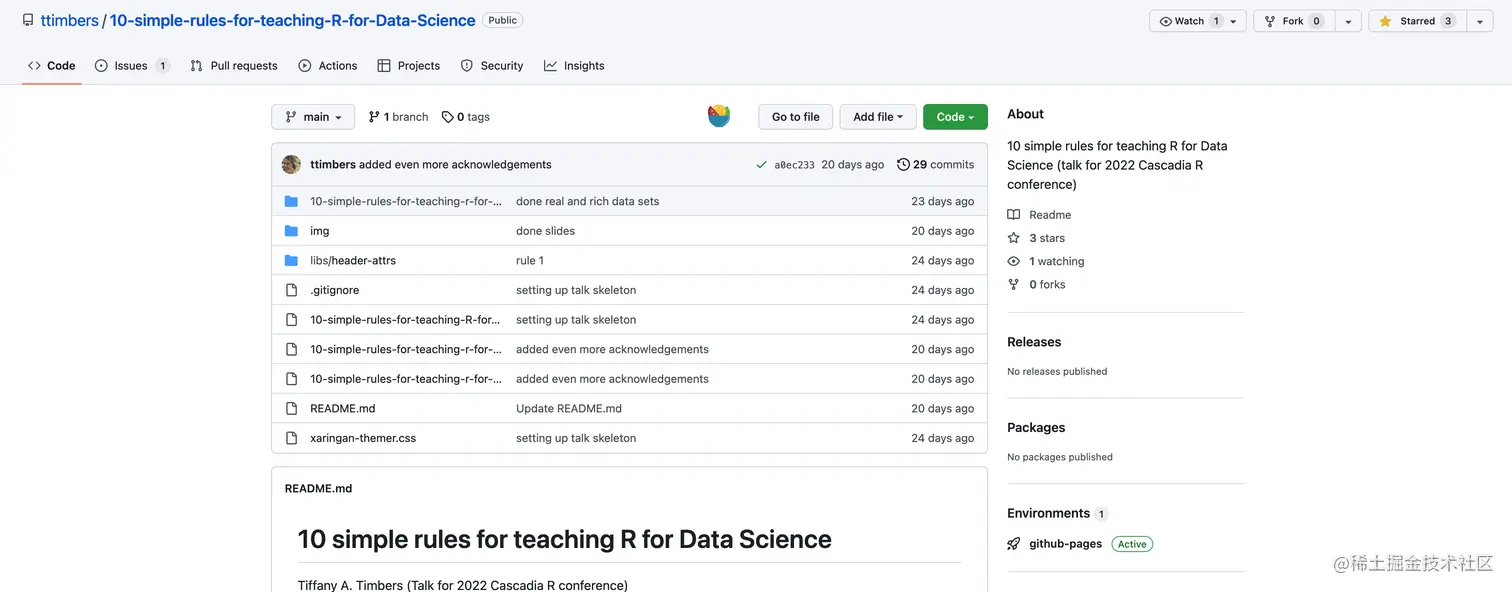
Task: Open the img folder icon
Action: [291, 230]
